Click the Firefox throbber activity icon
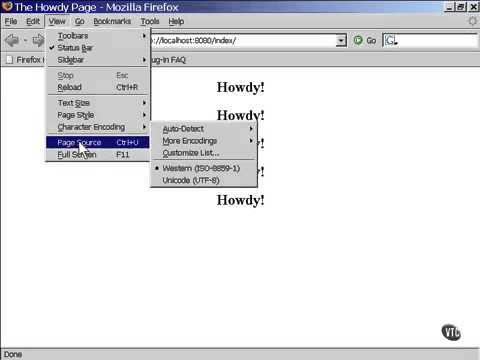This screenshot has width=480, height=360. click(x=473, y=21)
